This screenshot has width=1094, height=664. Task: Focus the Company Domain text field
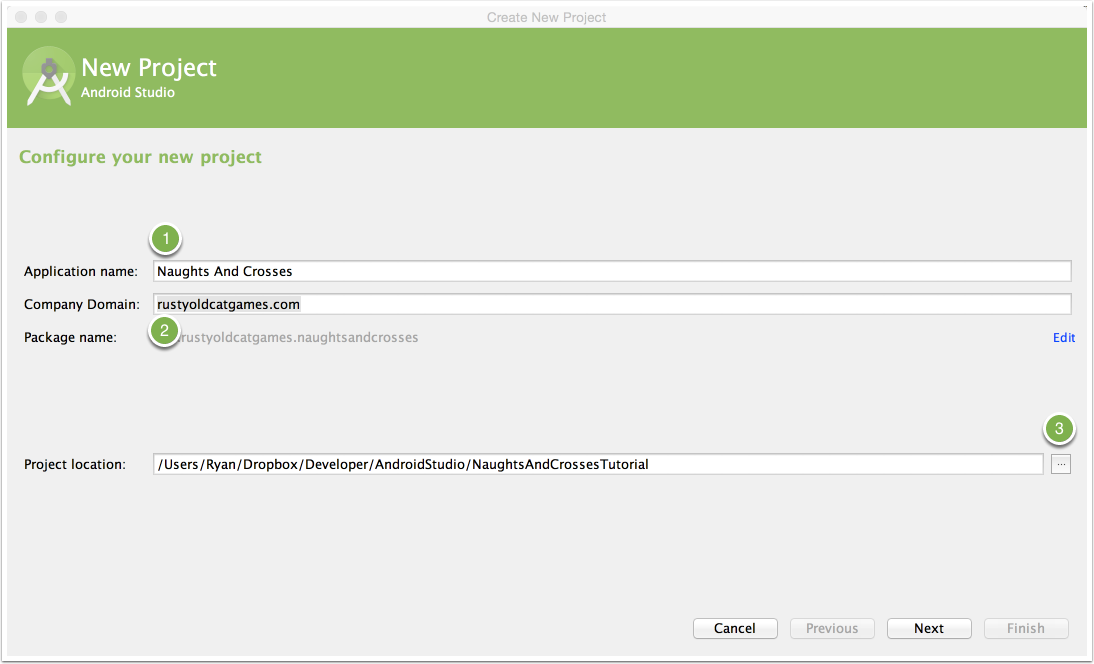point(612,304)
